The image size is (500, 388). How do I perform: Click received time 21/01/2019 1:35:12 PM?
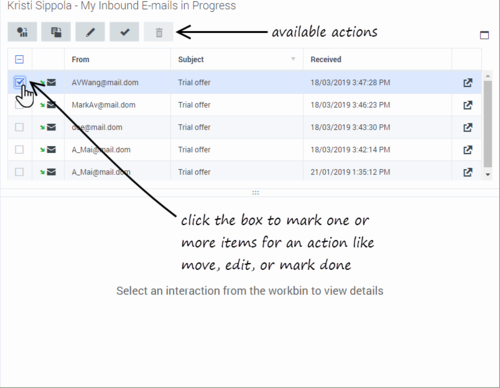[350, 172]
